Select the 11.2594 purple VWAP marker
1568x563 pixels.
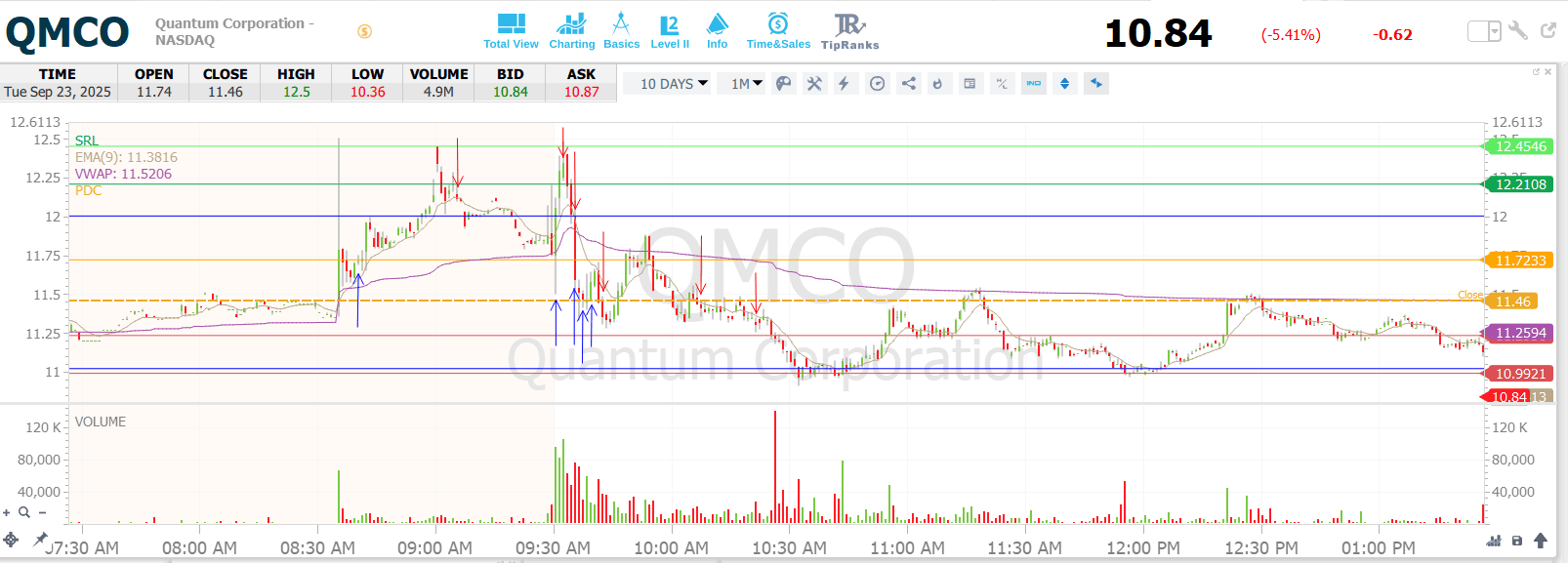tap(1519, 333)
